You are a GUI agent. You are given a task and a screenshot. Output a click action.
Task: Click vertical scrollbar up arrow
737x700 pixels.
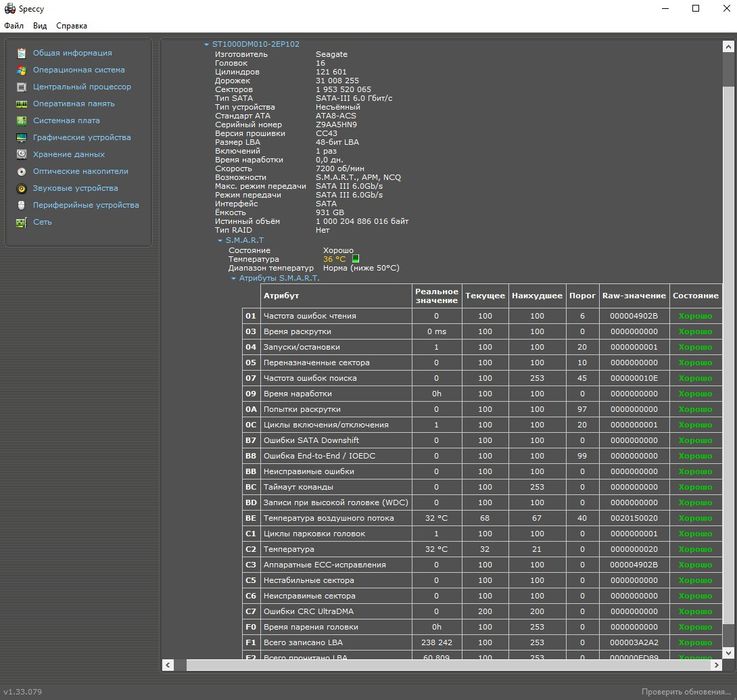click(x=728, y=46)
